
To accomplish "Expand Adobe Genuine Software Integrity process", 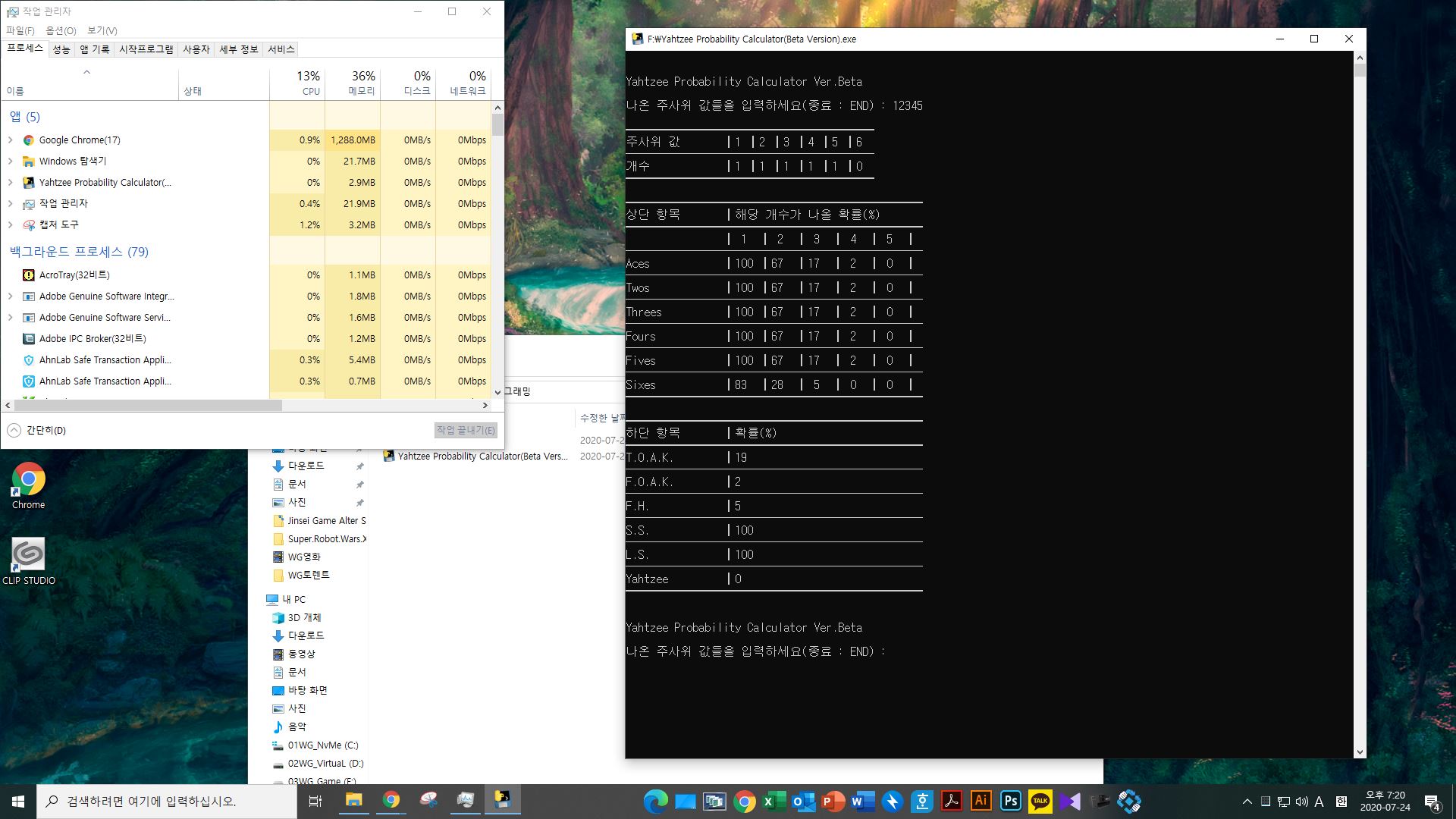I will click(x=11, y=297).
